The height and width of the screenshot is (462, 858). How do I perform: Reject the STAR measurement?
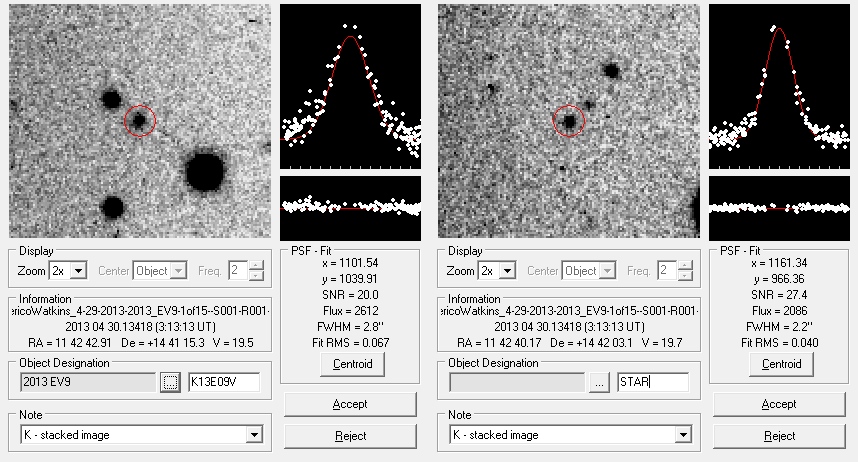click(779, 436)
